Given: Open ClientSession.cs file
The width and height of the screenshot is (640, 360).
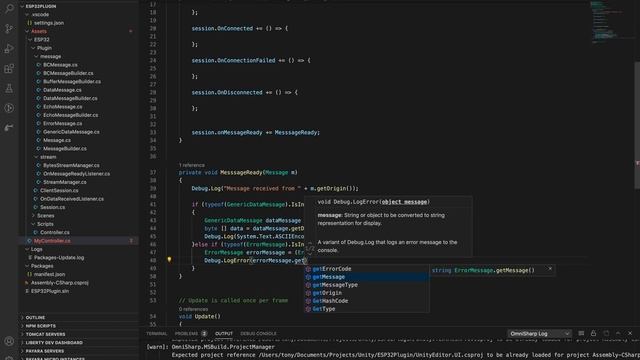Looking at the screenshot, I should [59, 190].
